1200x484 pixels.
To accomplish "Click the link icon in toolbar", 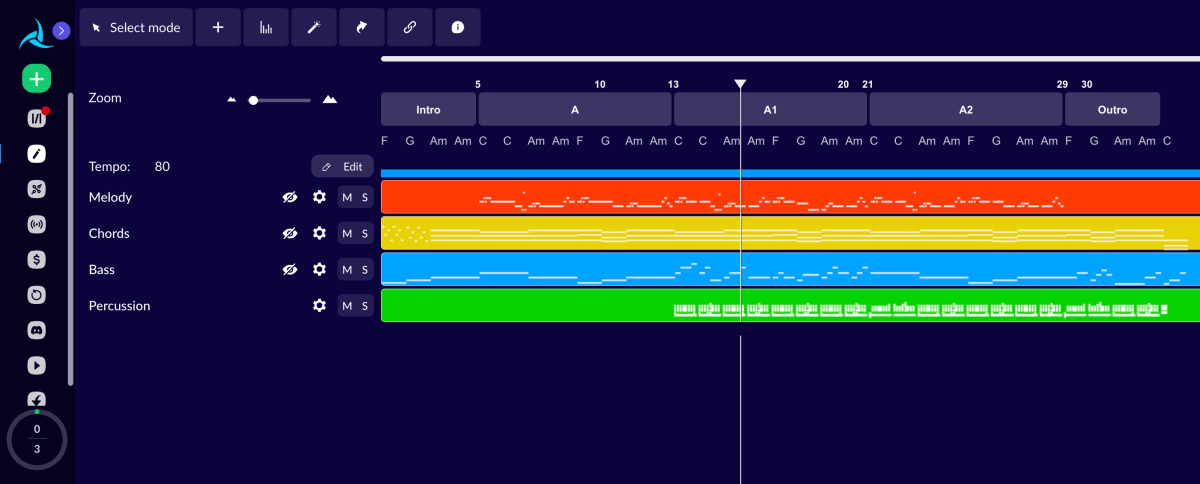I will point(409,28).
